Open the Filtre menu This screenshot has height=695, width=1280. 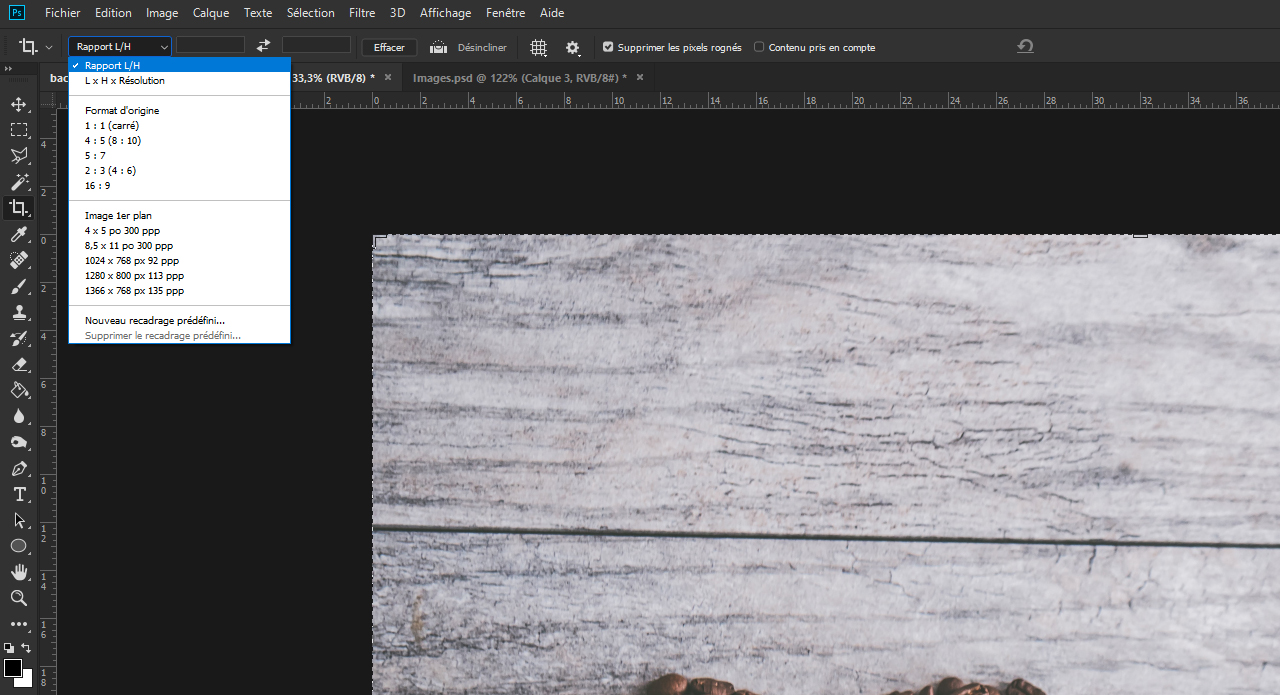363,13
